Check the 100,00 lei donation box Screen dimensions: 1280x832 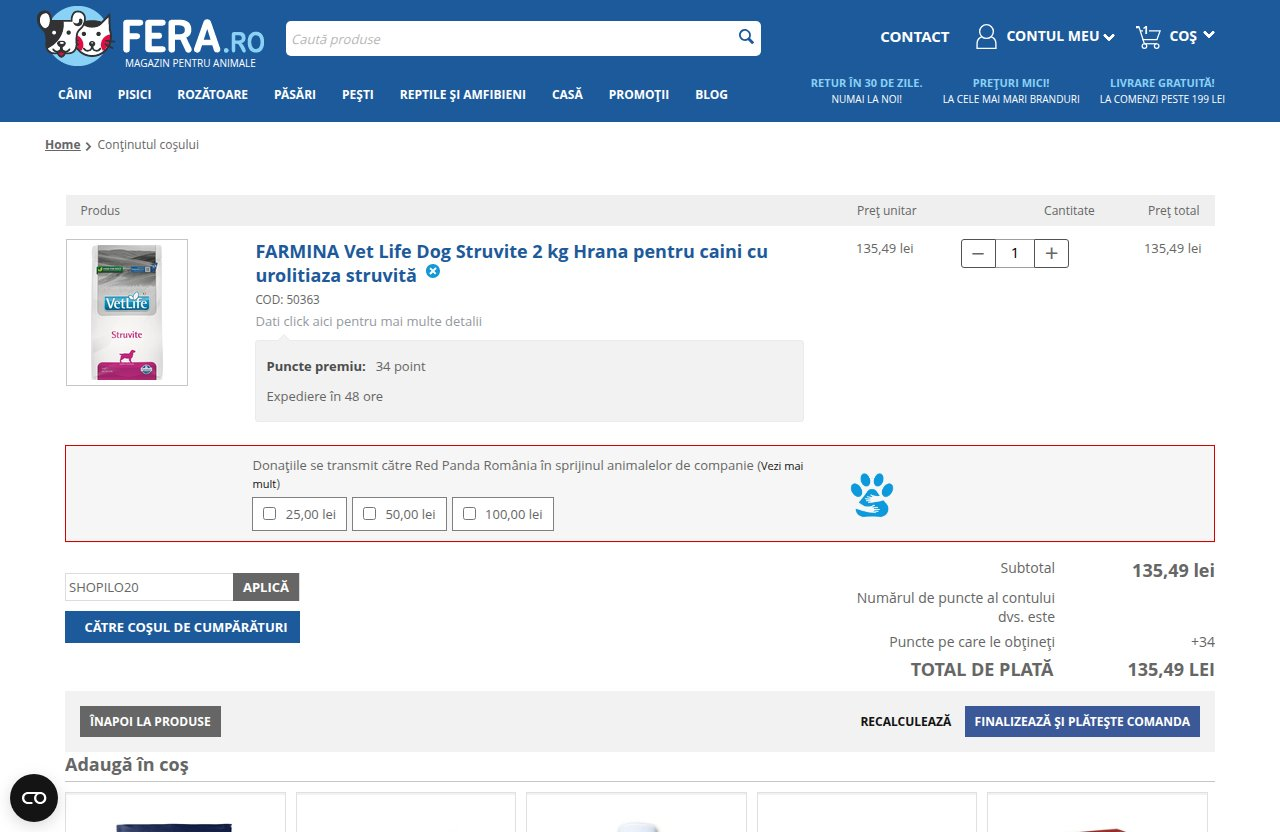pos(469,514)
